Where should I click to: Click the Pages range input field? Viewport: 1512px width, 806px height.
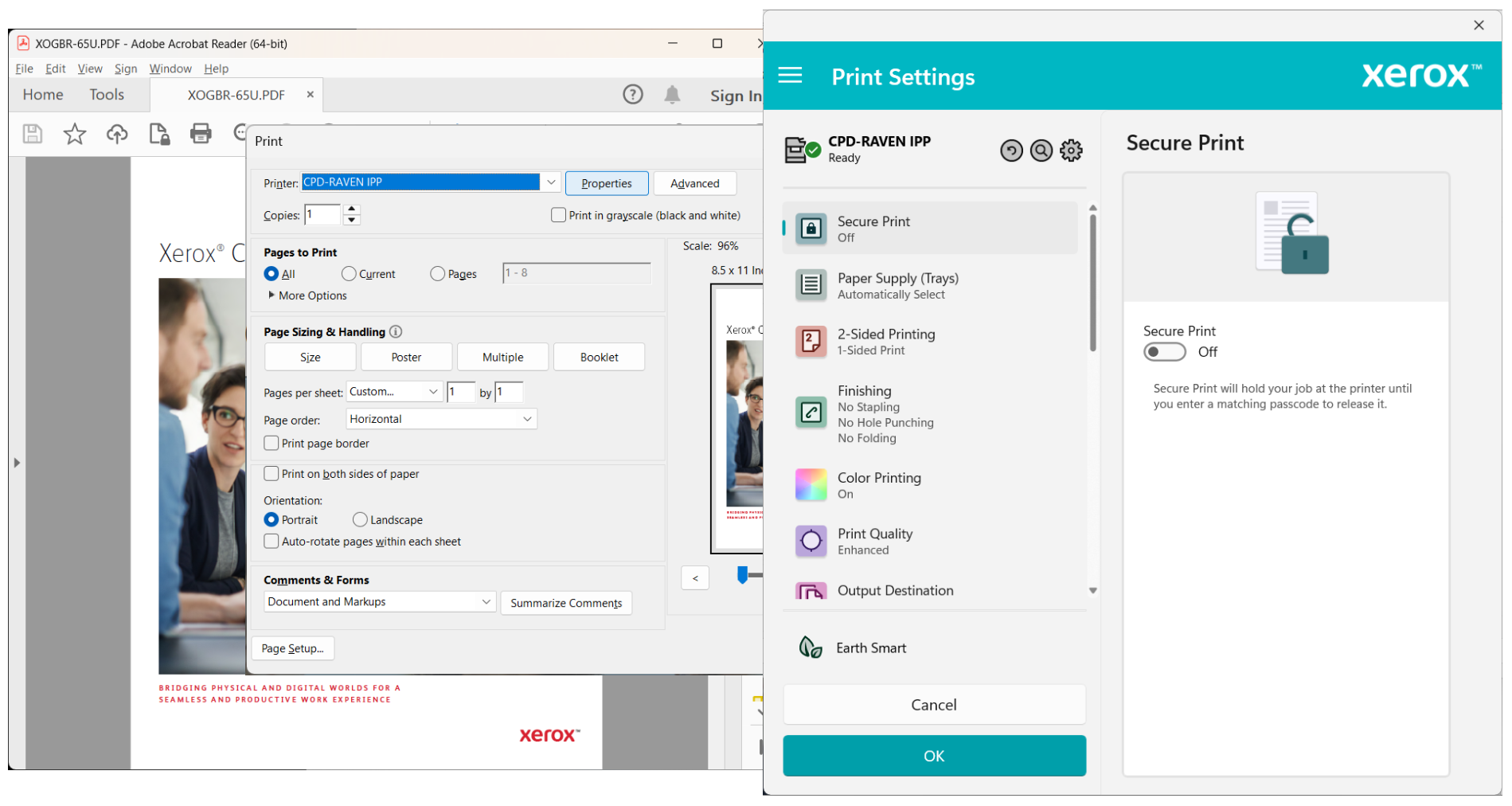576,273
